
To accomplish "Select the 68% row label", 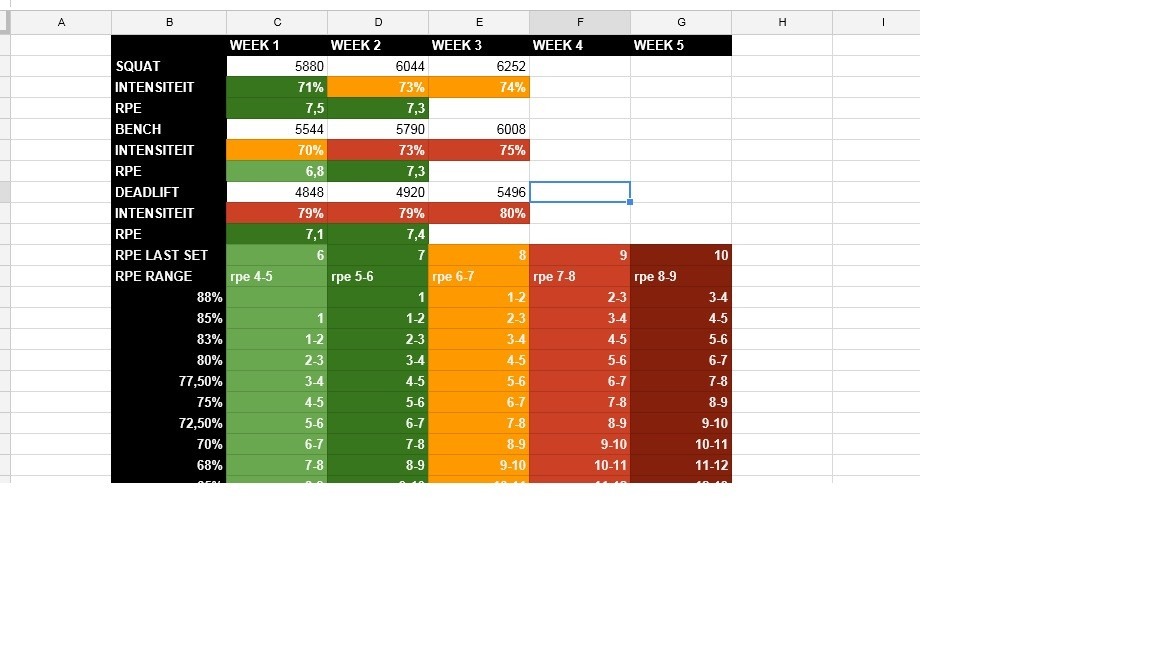I will pos(168,465).
